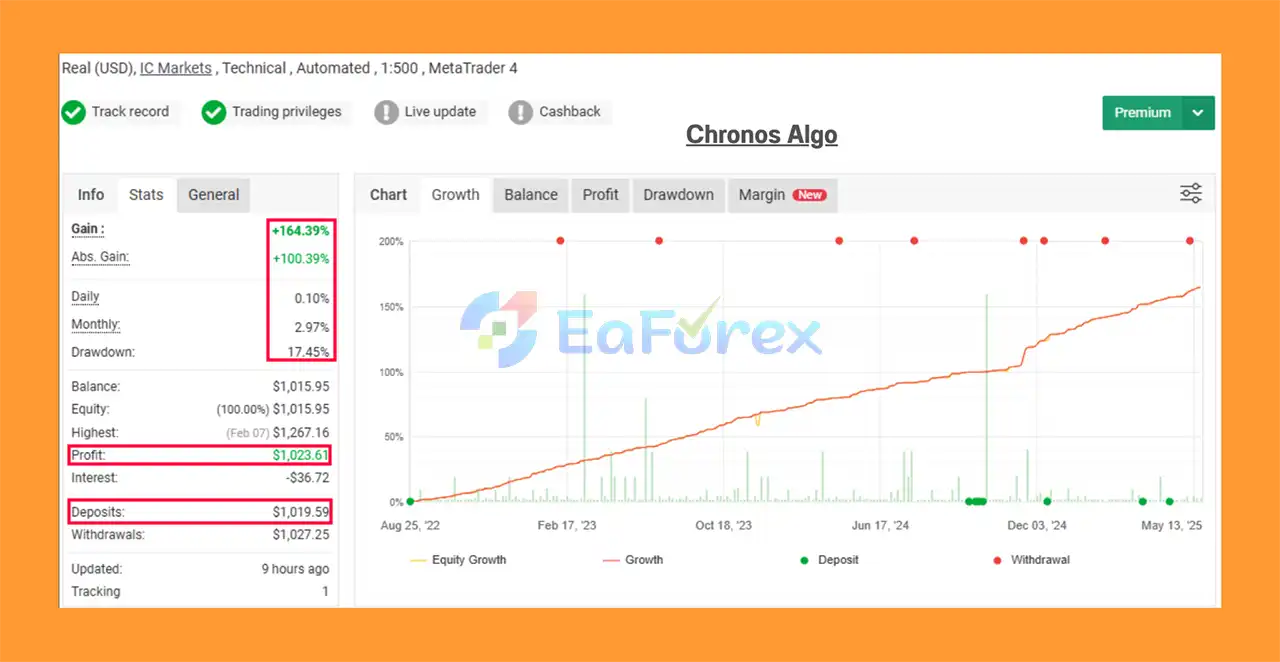Click the -$36.72 interest value
This screenshot has height=662, width=1280.
[x=307, y=478]
